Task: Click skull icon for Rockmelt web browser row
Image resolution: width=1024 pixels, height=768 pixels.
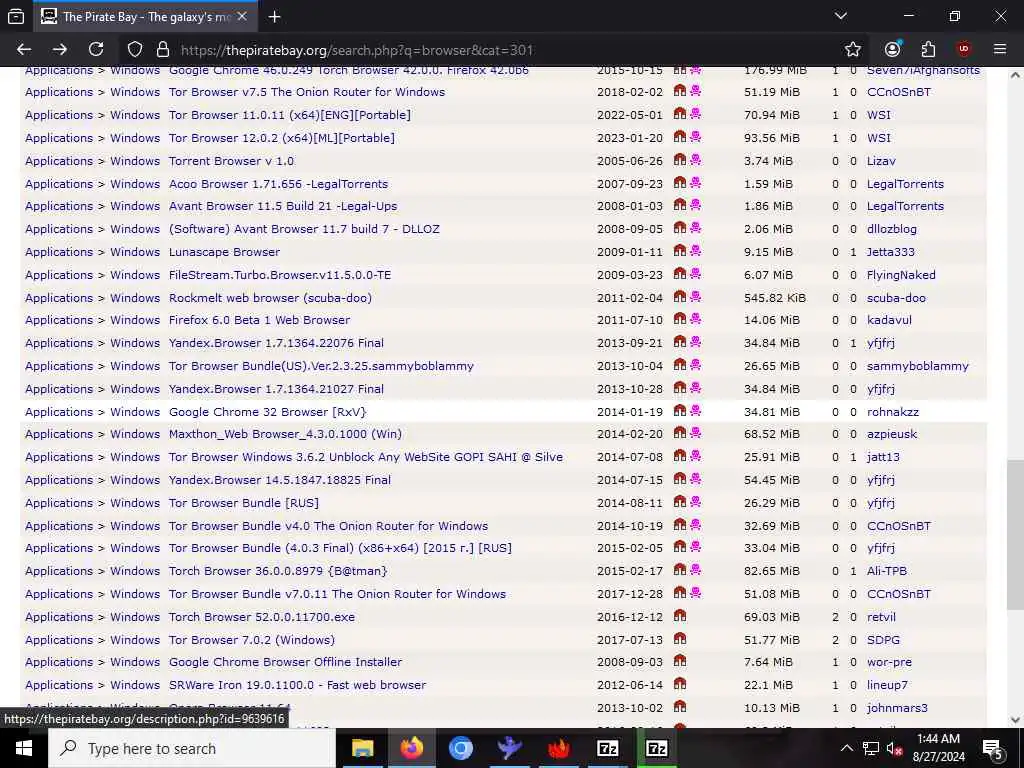Action: coord(696,296)
